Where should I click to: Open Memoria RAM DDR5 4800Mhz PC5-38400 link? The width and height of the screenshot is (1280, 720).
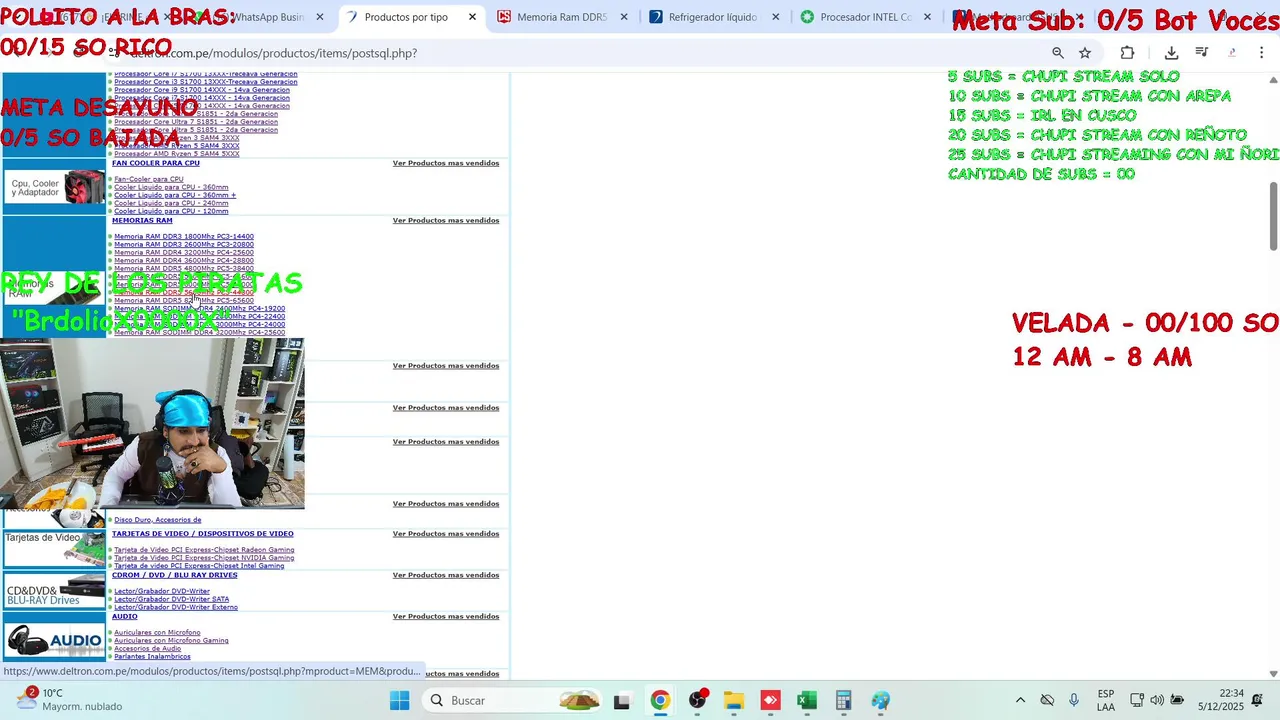184,269
